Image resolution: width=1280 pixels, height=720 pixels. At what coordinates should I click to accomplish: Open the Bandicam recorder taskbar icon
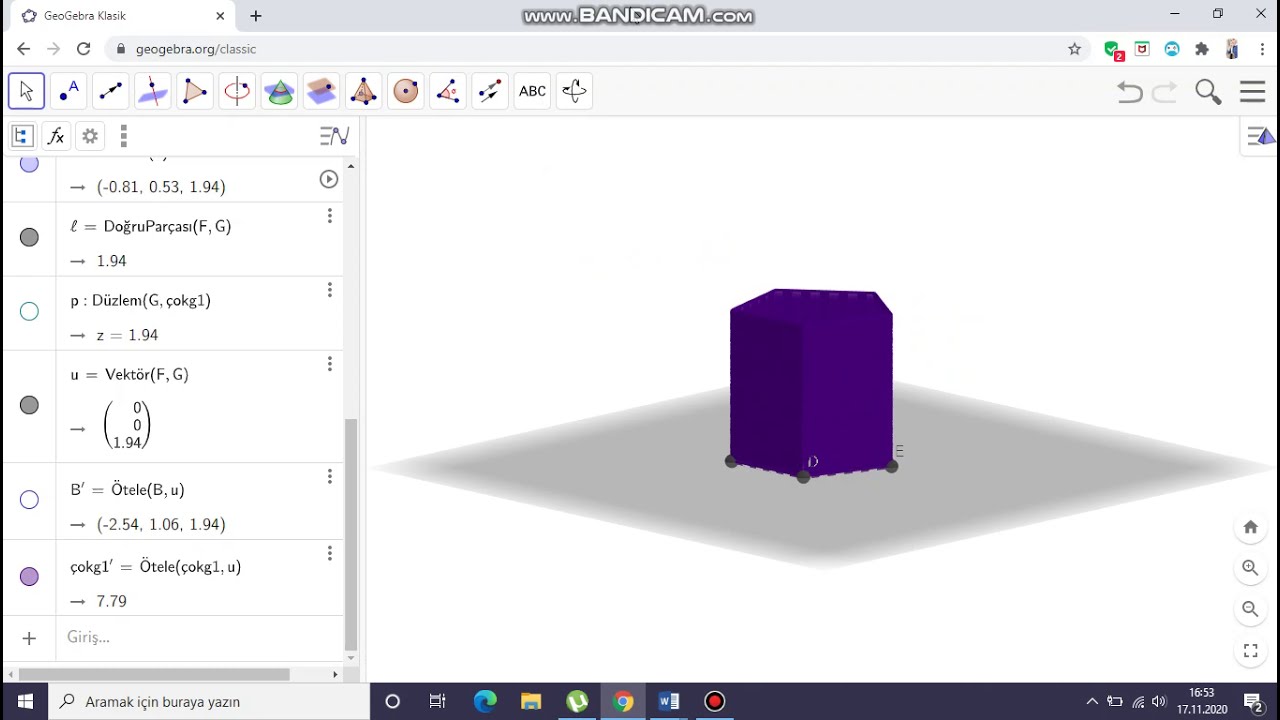(715, 701)
